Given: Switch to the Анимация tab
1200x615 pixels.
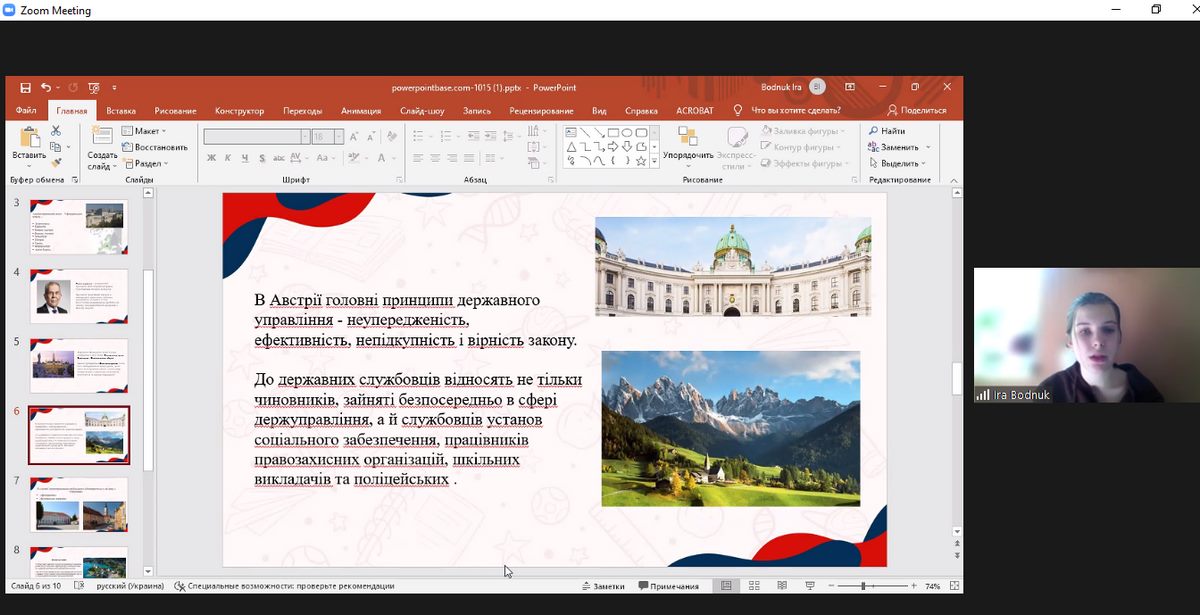Looking at the screenshot, I should click(x=360, y=111).
